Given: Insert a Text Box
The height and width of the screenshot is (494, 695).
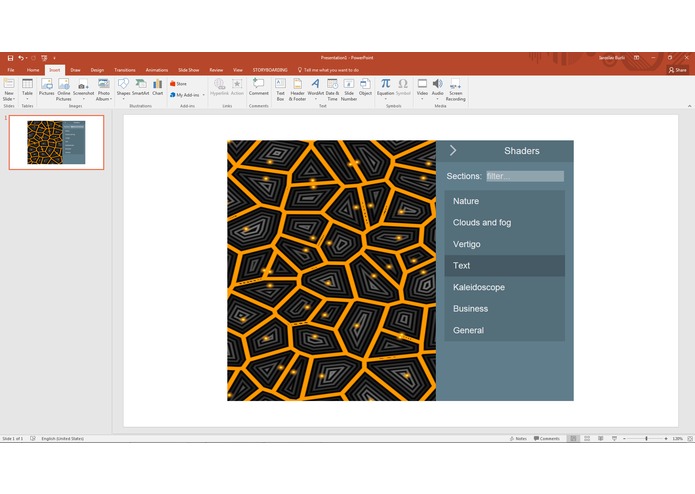Looking at the screenshot, I should (x=280, y=90).
